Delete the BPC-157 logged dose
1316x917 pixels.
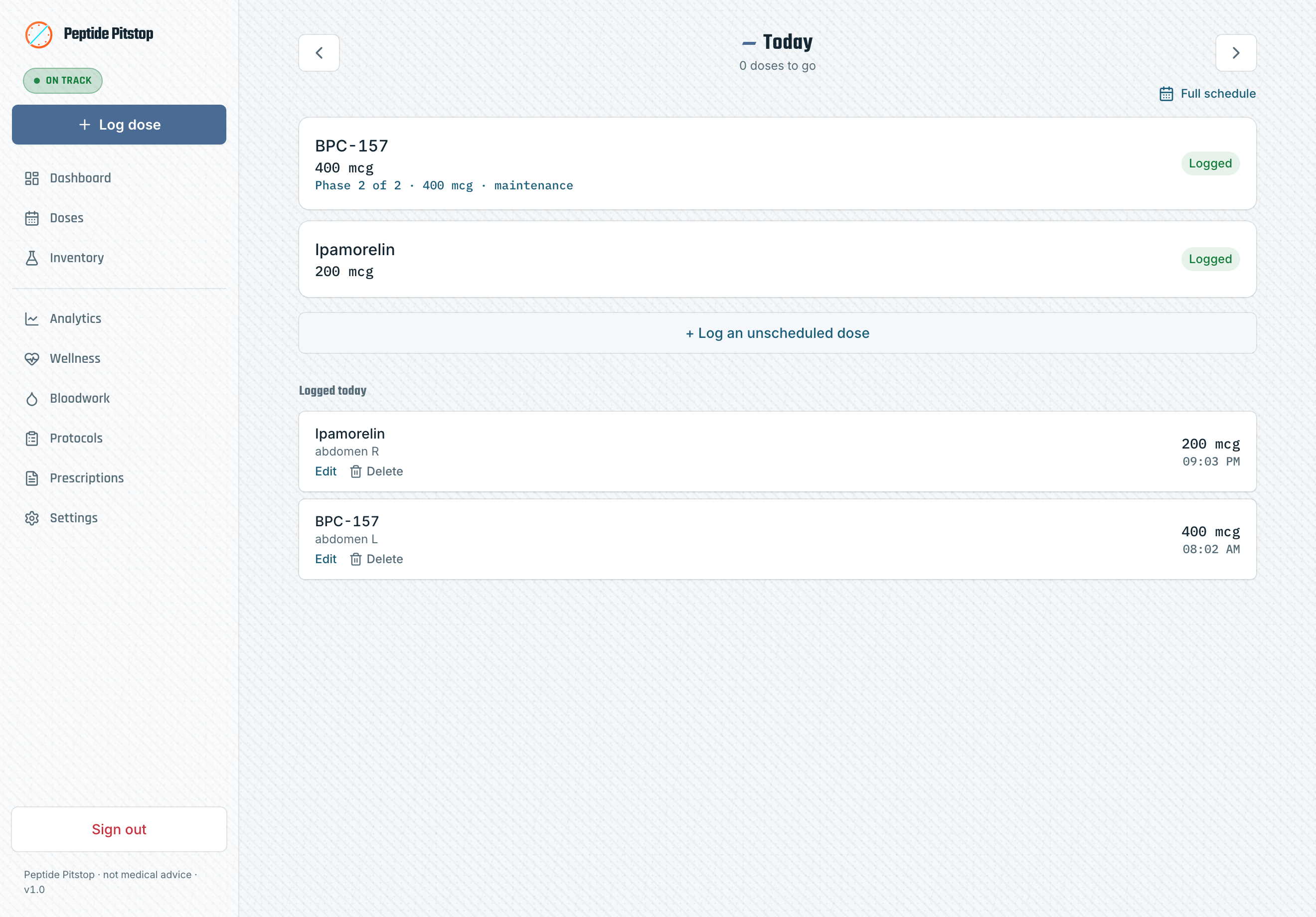[x=376, y=559]
